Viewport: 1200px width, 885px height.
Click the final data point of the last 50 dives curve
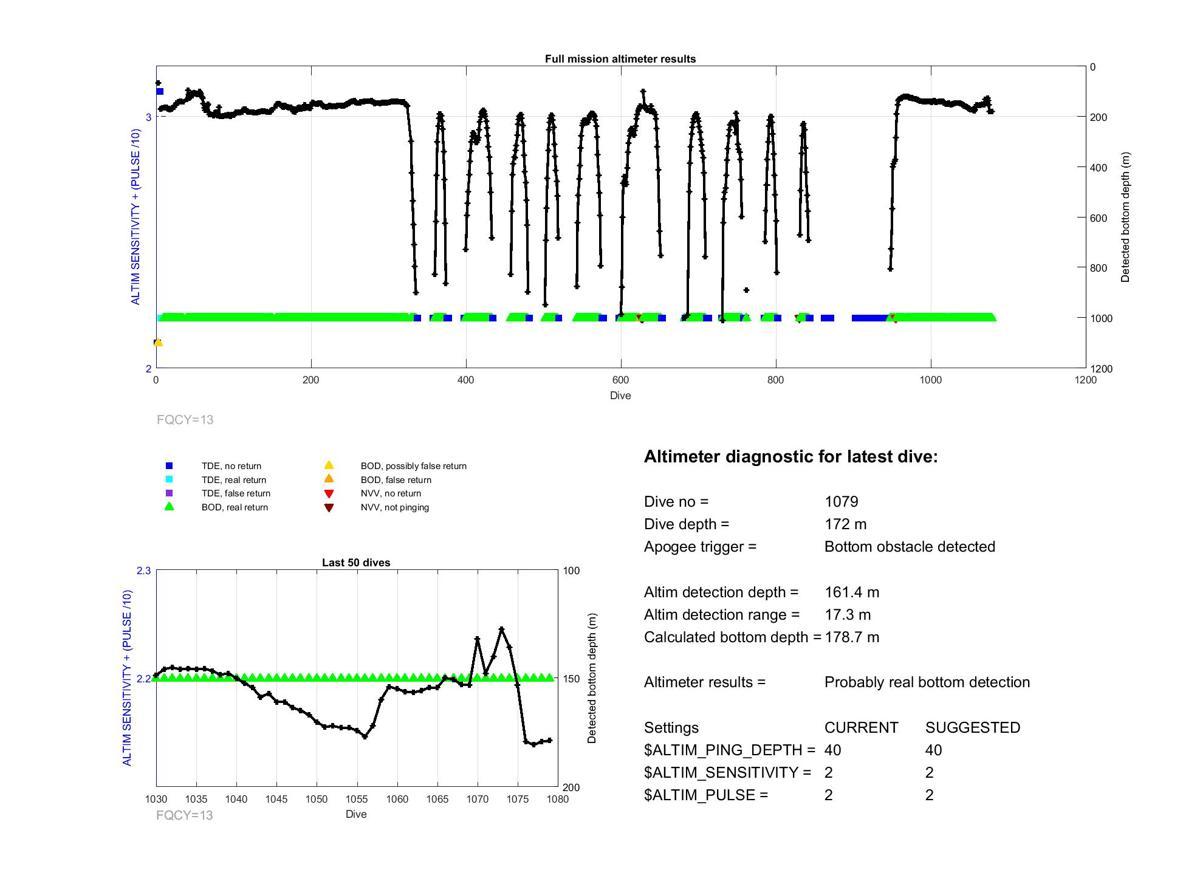point(549,740)
